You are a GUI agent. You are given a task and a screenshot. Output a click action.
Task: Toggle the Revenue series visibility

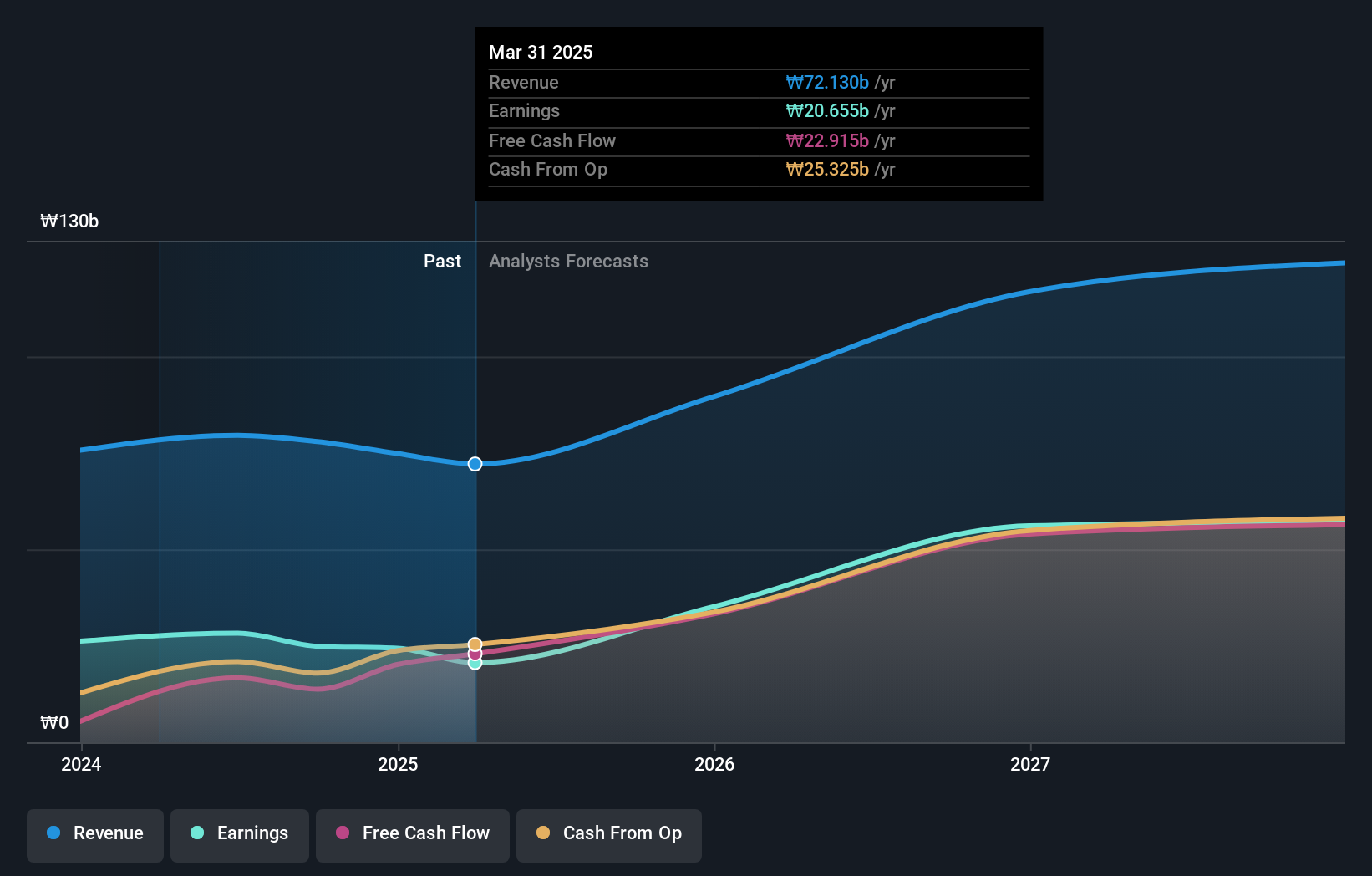point(94,833)
